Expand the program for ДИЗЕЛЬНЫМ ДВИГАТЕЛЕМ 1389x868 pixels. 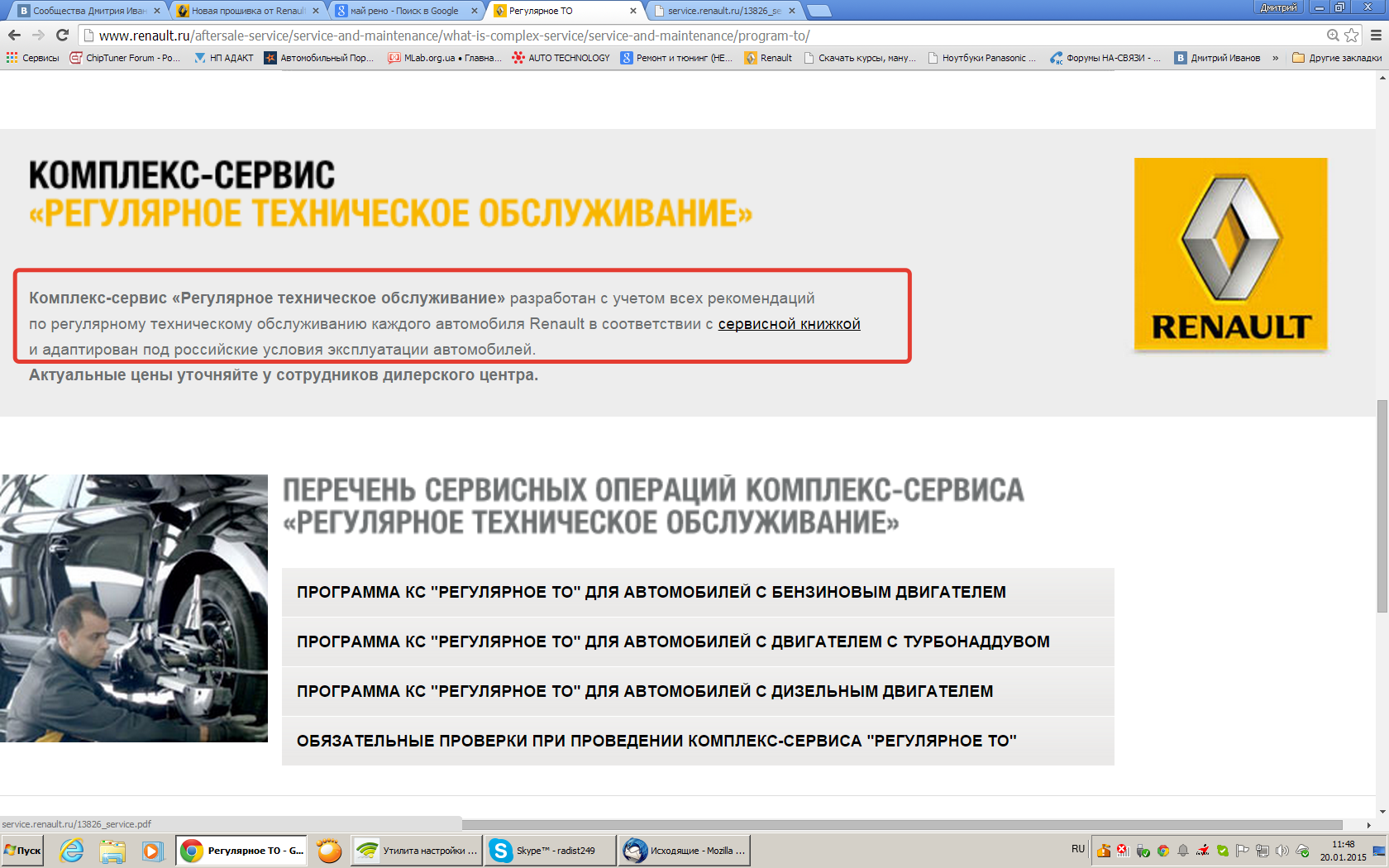pos(698,691)
